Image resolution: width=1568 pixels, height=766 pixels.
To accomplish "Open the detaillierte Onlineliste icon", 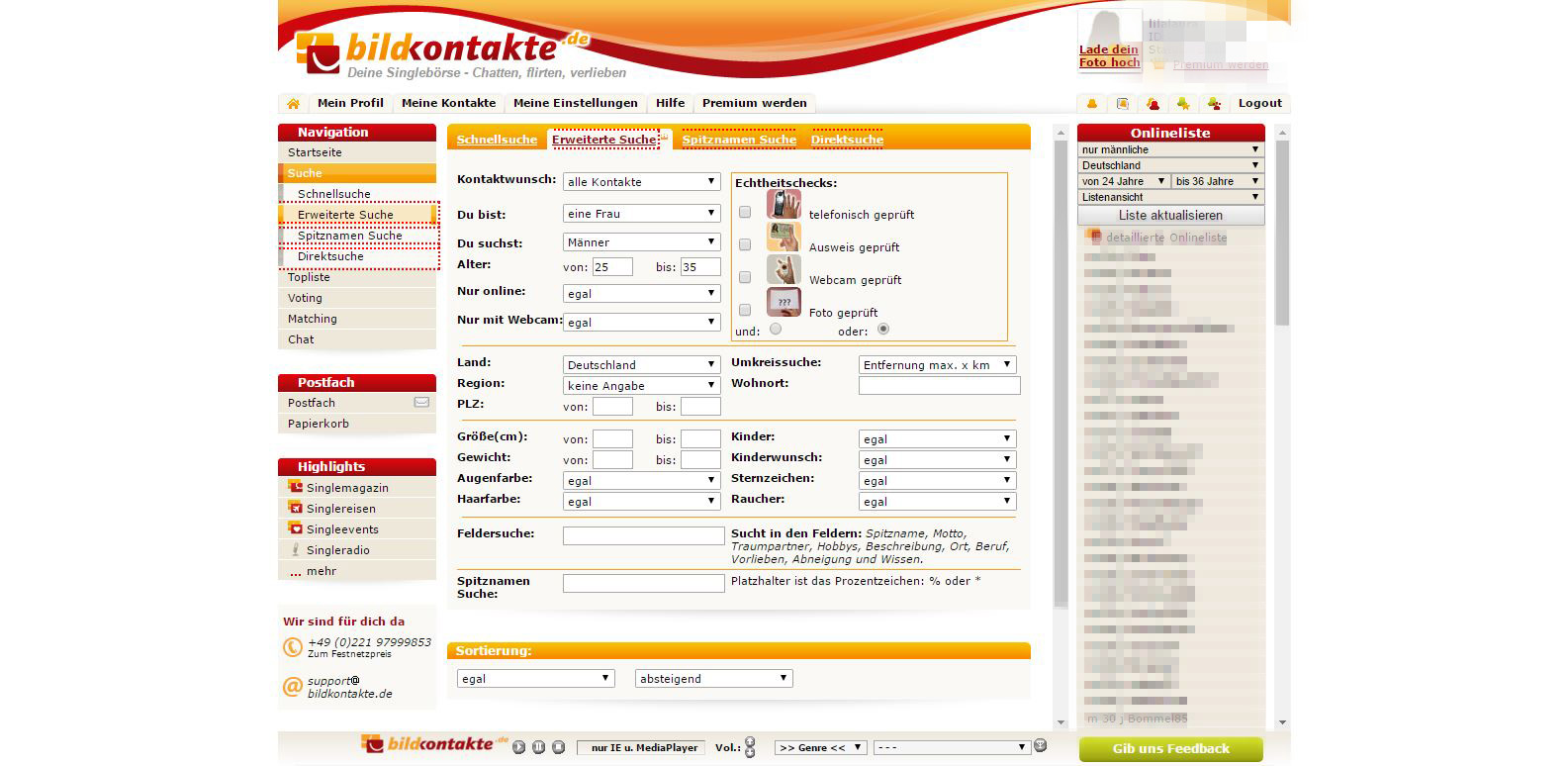I will coord(1095,238).
